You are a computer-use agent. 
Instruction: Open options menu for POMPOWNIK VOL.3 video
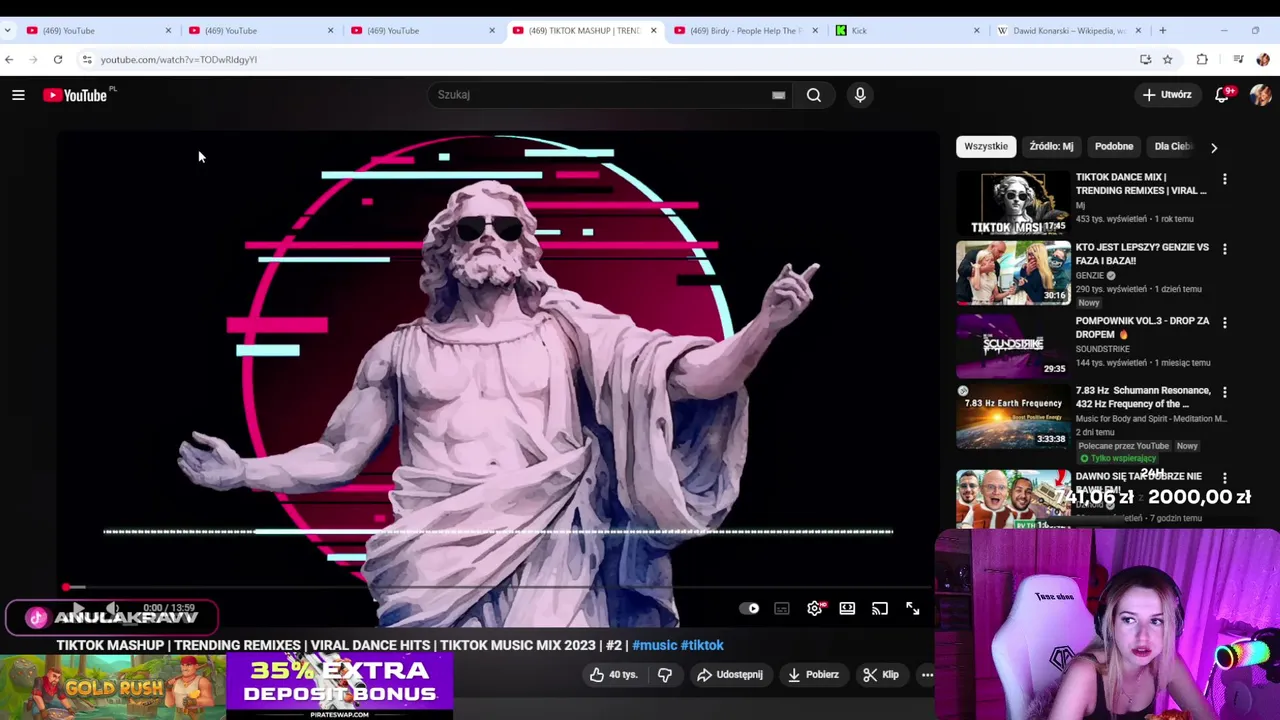pos(1225,323)
